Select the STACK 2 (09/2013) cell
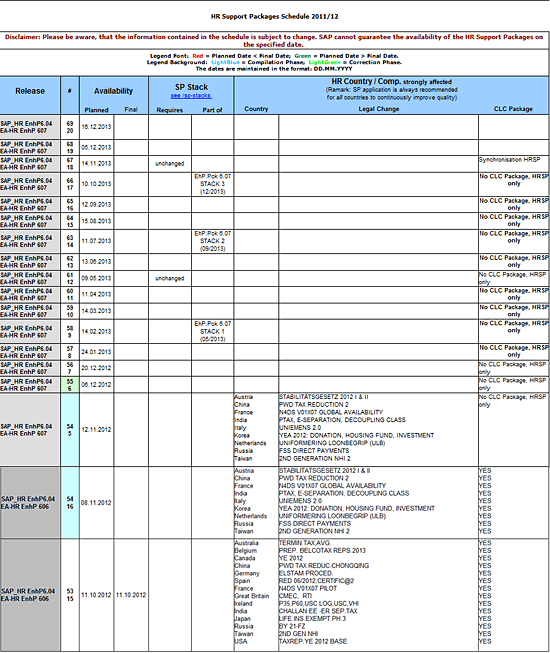550x653 pixels. (212, 241)
